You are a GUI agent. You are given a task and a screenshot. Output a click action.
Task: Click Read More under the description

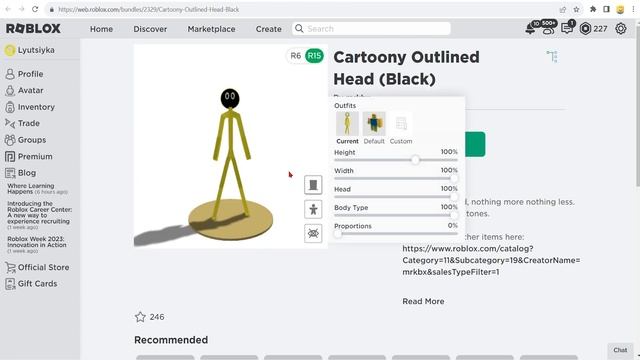(x=423, y=301)
